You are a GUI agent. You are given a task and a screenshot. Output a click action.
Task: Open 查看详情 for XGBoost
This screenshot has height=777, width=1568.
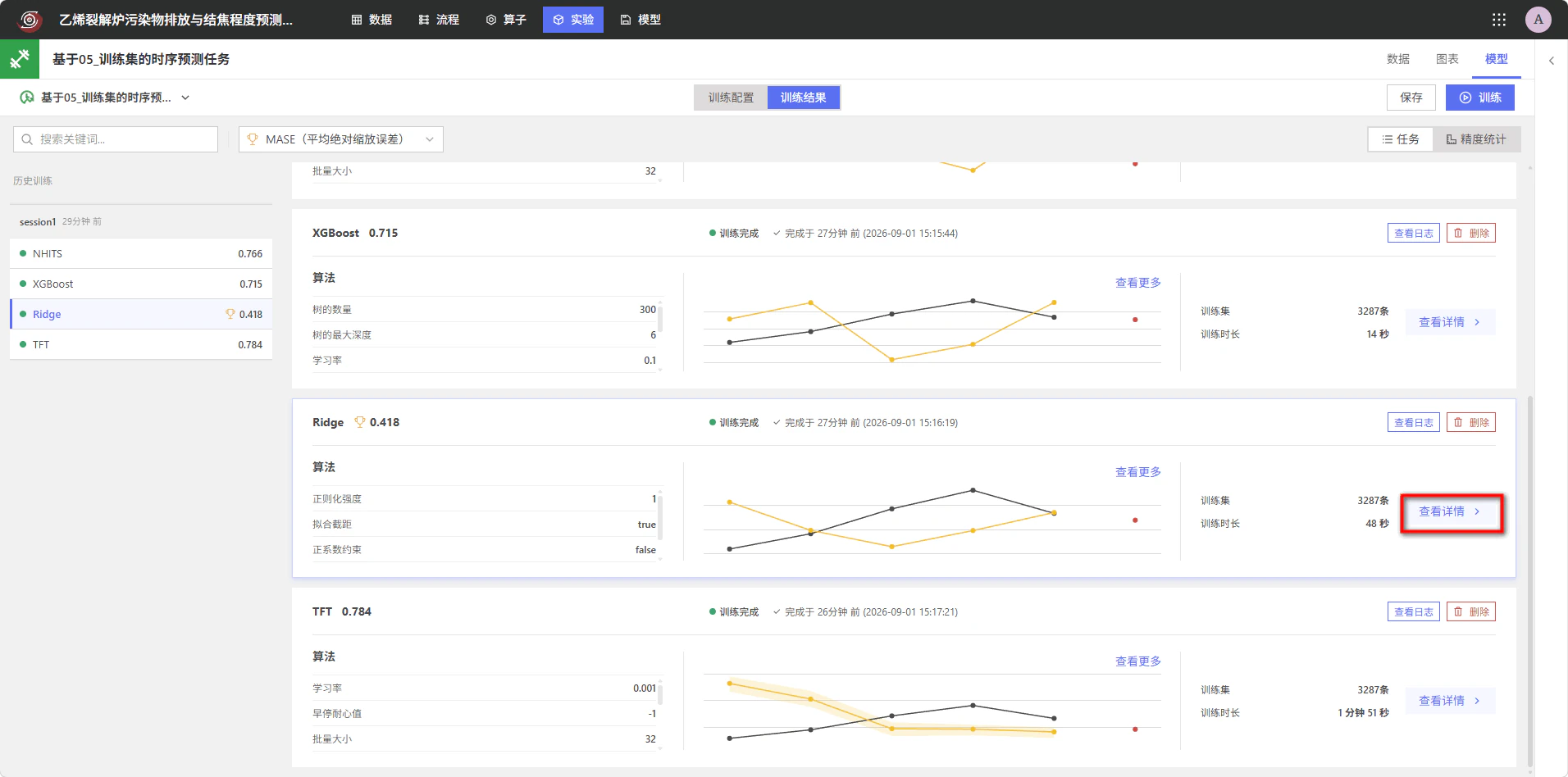[x=1450, y=322]
